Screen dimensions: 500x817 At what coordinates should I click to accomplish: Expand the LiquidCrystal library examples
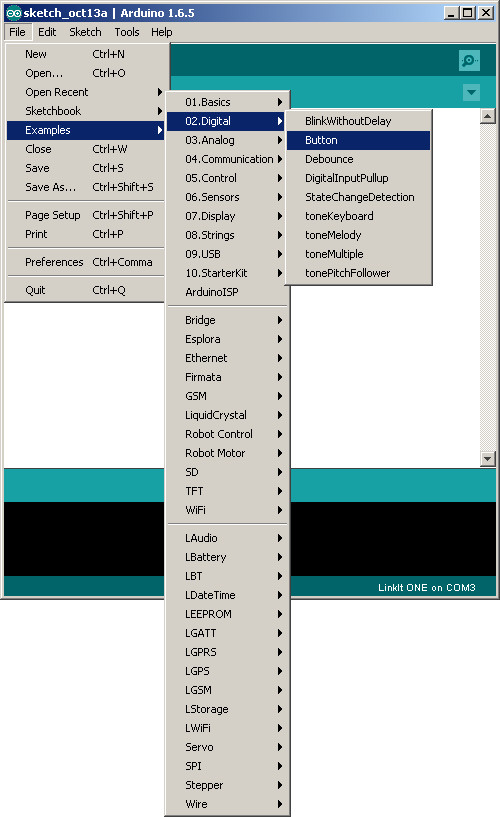pos(227,415)
